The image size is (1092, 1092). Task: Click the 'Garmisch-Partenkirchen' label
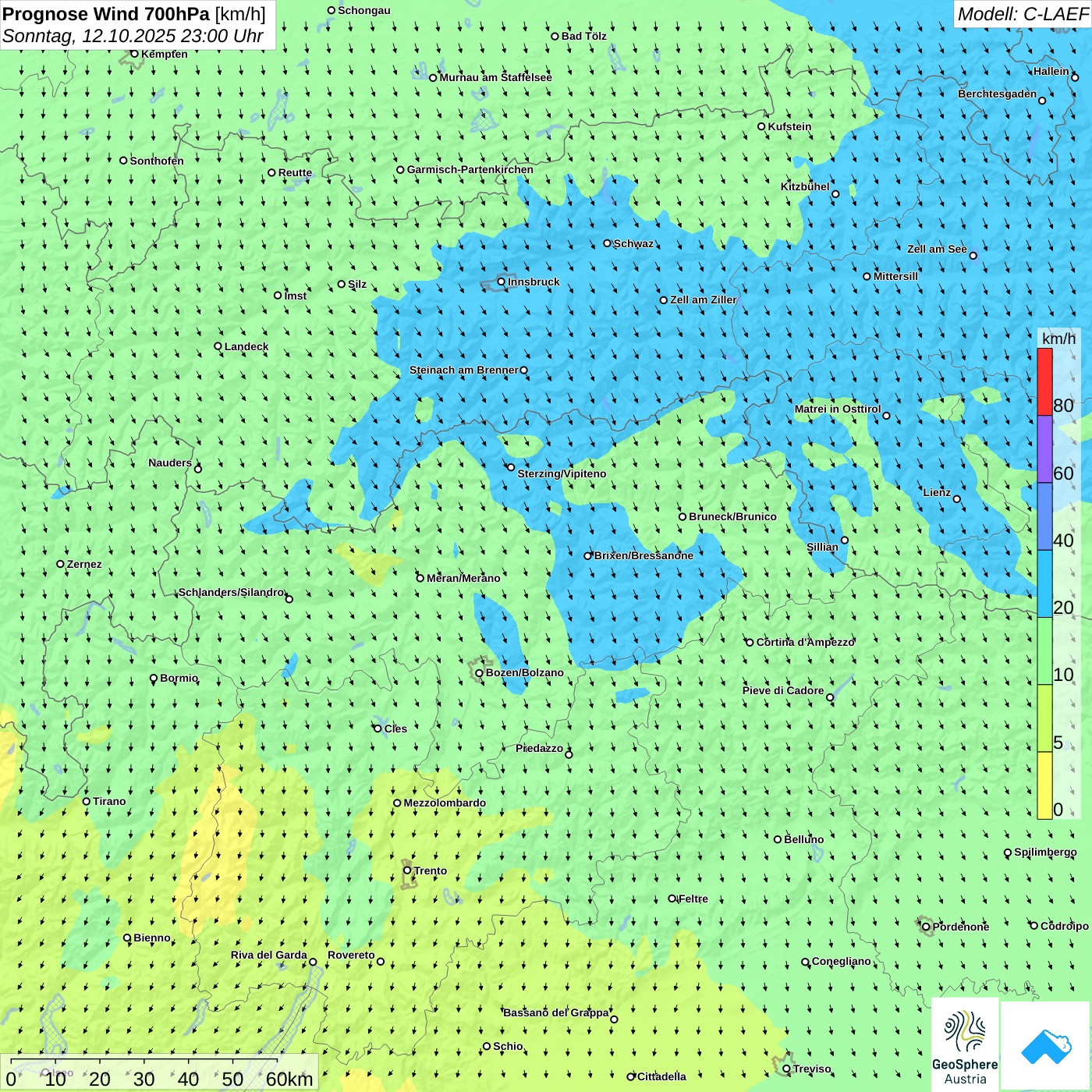pyautogui.click(x=470, y=169)
